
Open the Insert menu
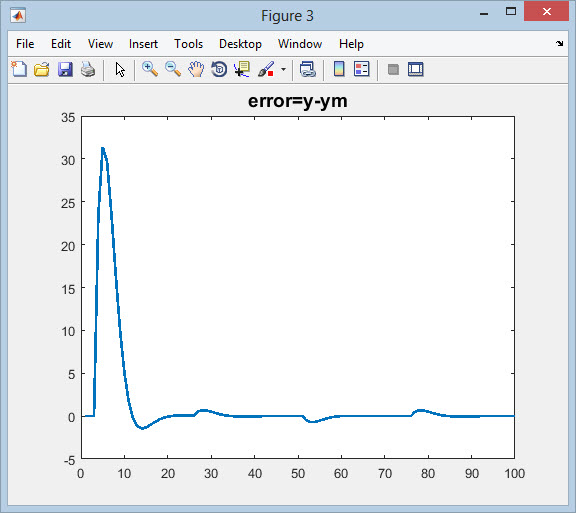point(143,44)
